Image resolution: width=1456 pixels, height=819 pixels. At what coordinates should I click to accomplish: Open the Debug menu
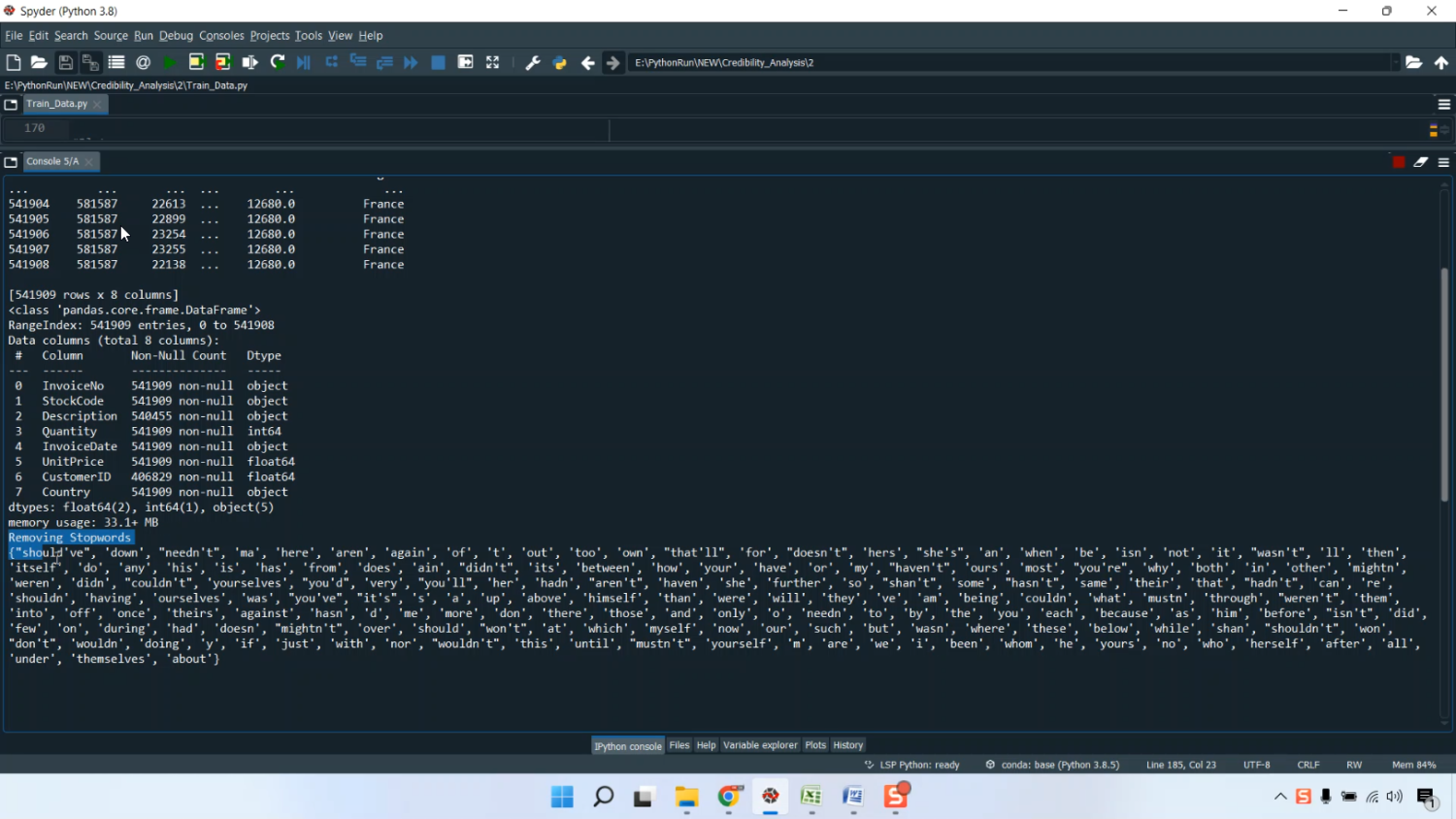pyautogui.click(x=176, y=36)
